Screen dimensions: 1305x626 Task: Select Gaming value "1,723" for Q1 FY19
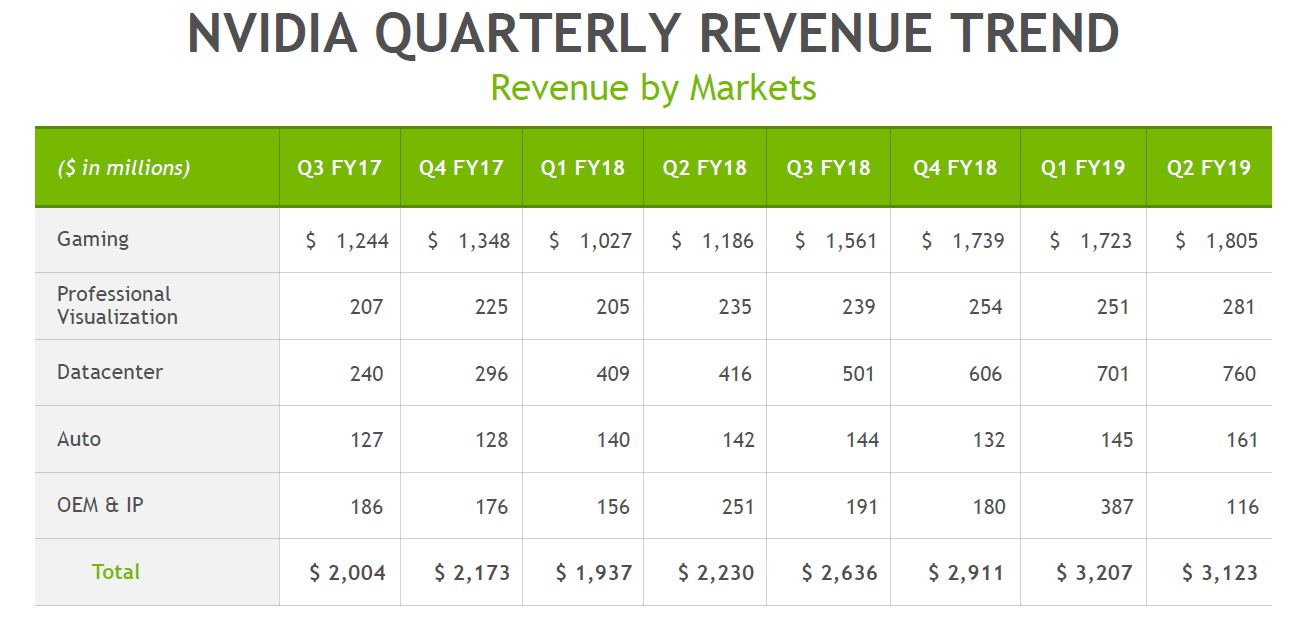coord(1106,241)
